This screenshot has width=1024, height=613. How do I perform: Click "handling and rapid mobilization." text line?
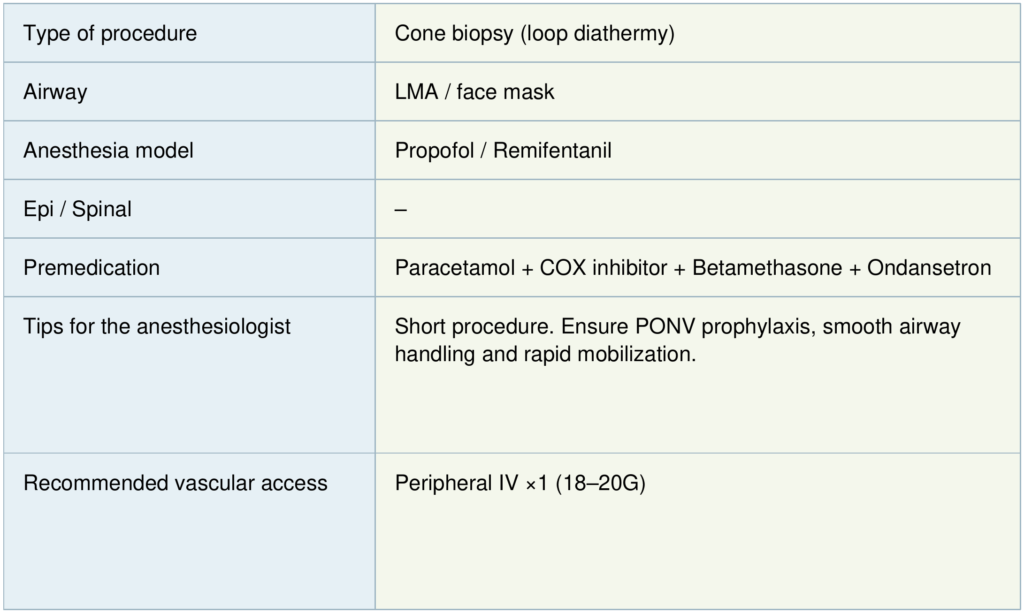tap(545, 354)
